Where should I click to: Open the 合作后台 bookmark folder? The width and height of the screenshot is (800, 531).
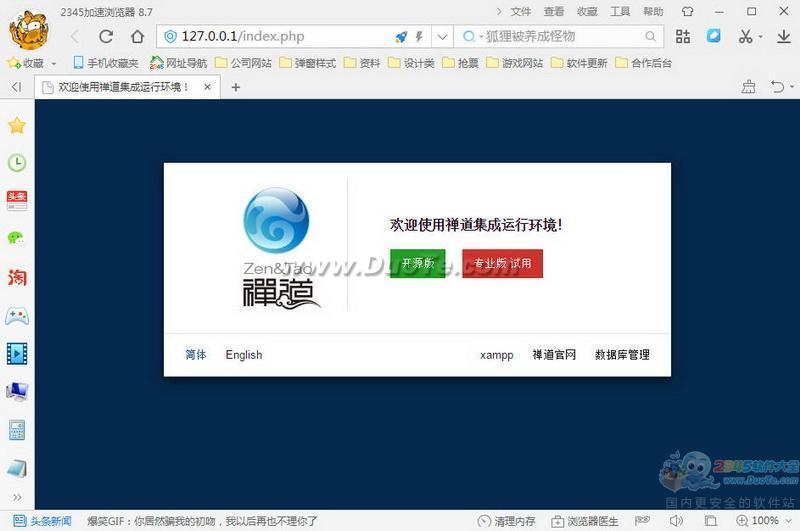(643, 63)
